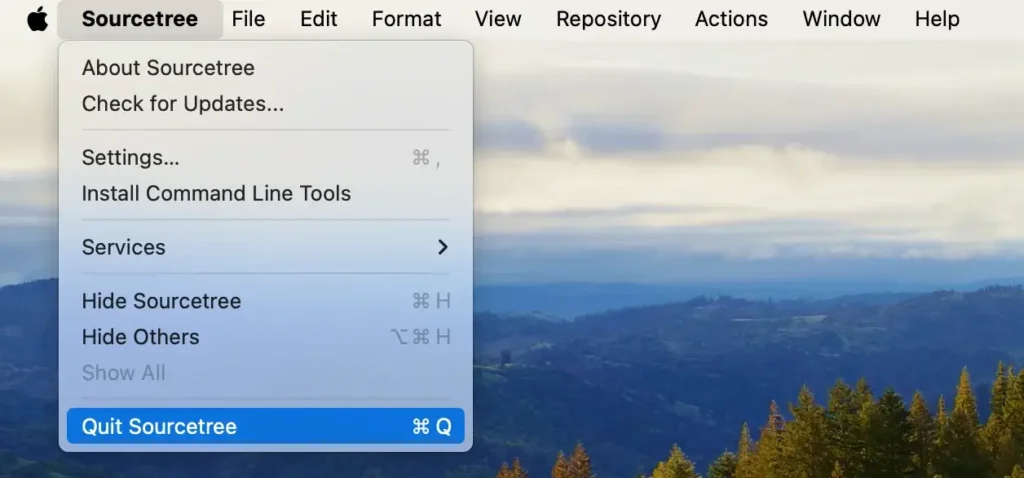Expand the Services submenu

click(x=265, y=247)
